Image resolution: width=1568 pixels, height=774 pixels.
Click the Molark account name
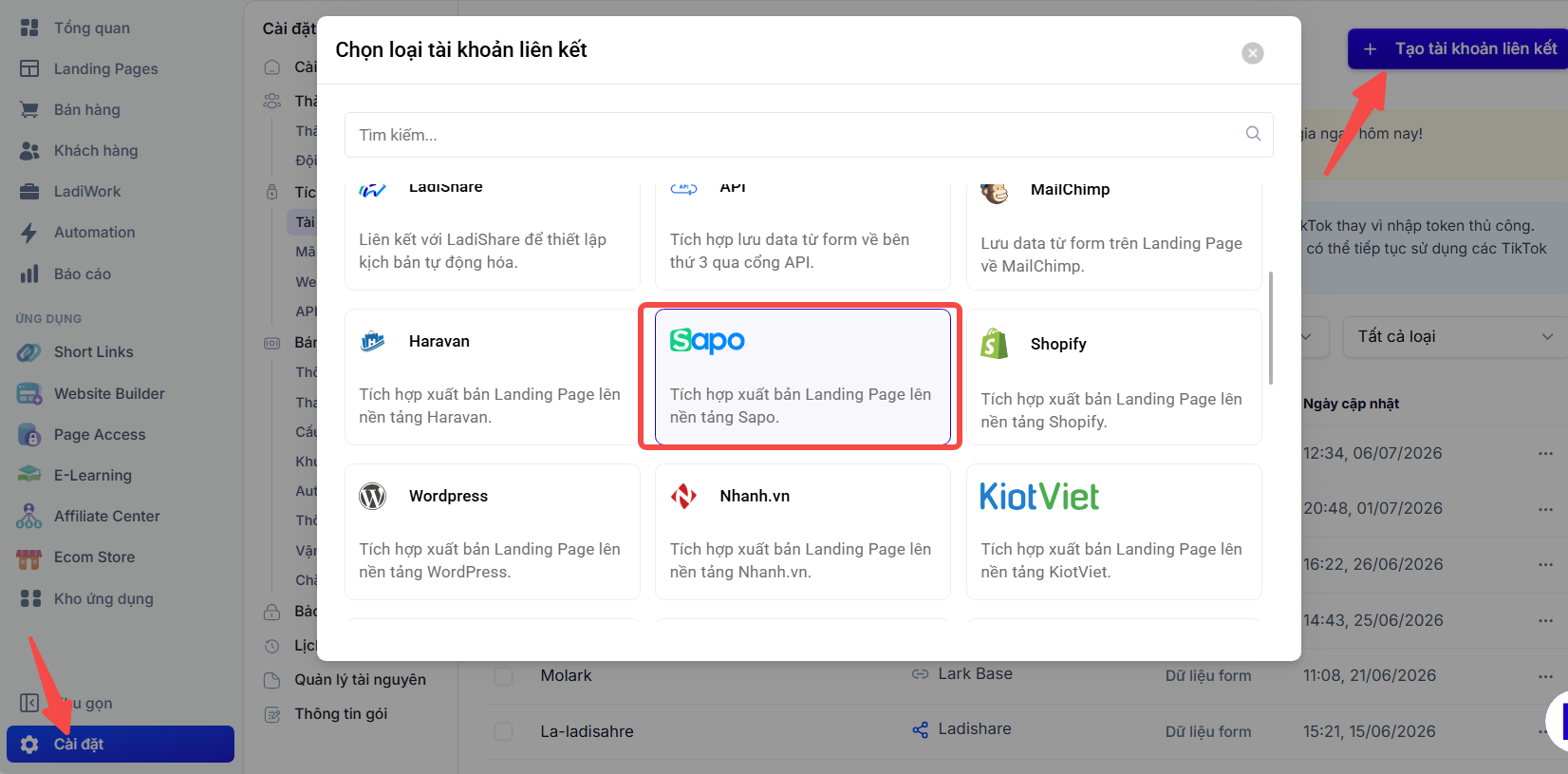(x=566, y=675)
